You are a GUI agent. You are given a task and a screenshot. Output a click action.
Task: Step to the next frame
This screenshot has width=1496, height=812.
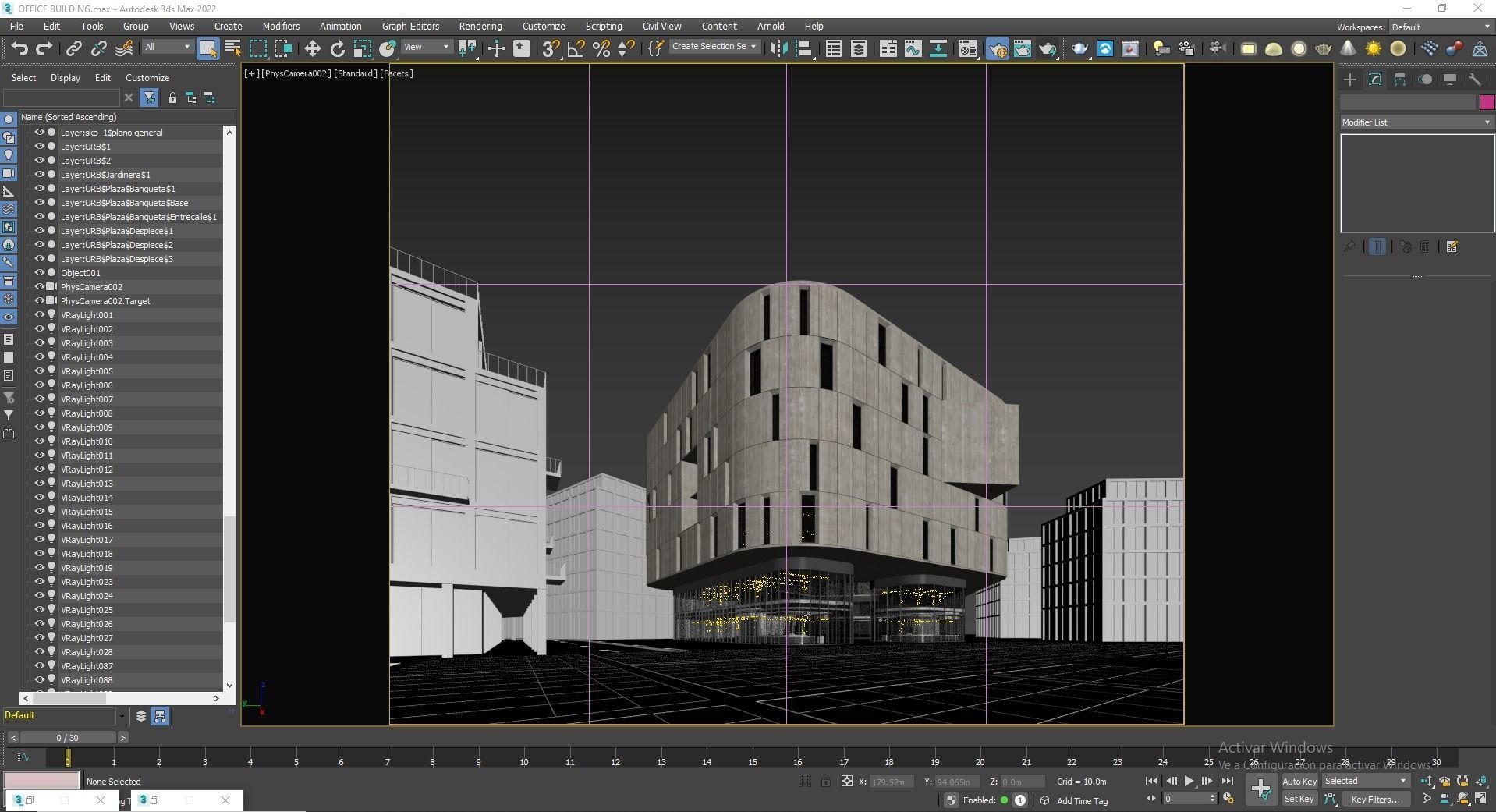tap(1207, 781)
